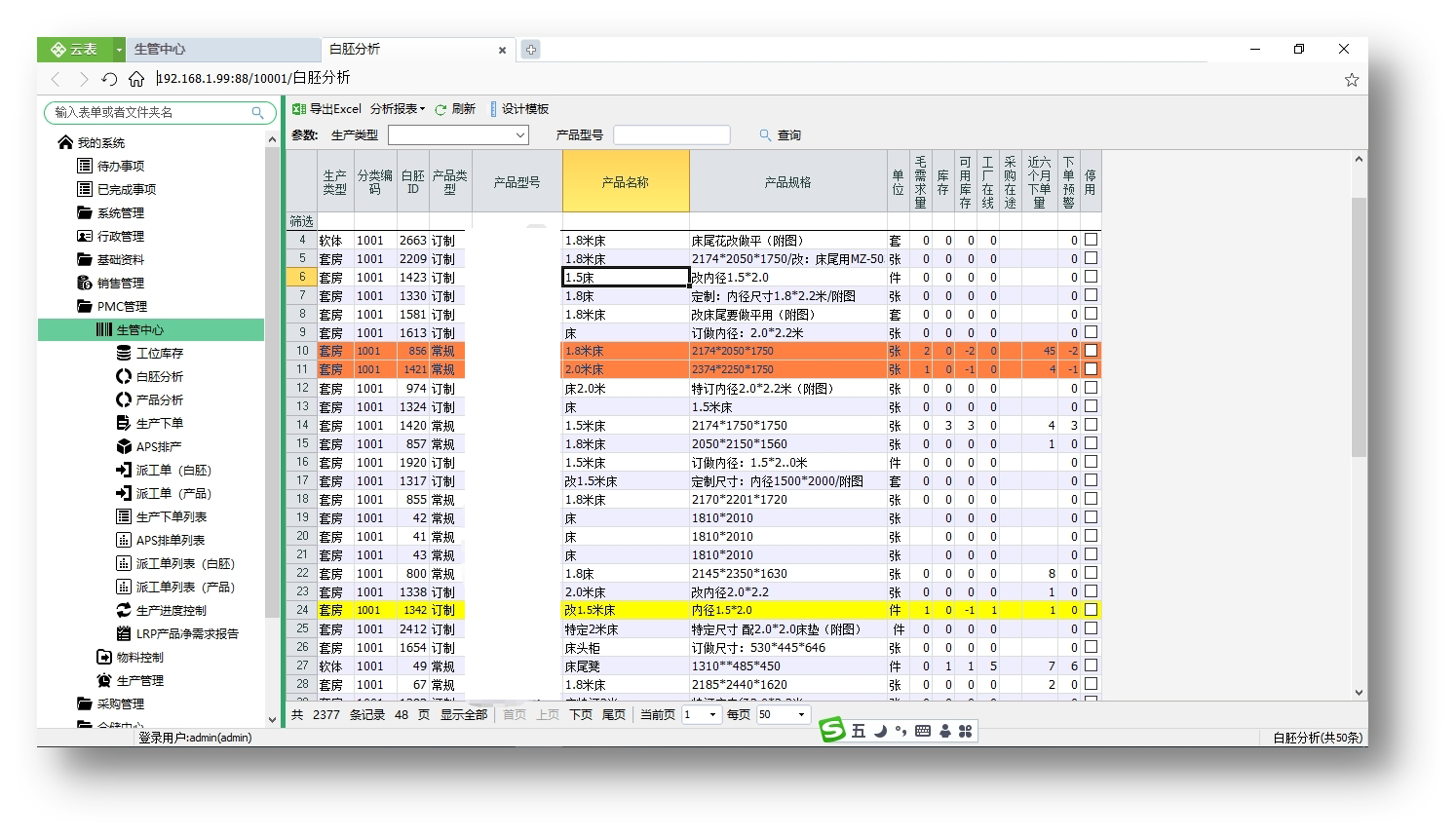Open the 生产类型 dropdown
Screen dimensions: 1456x836
click(458, 135)
